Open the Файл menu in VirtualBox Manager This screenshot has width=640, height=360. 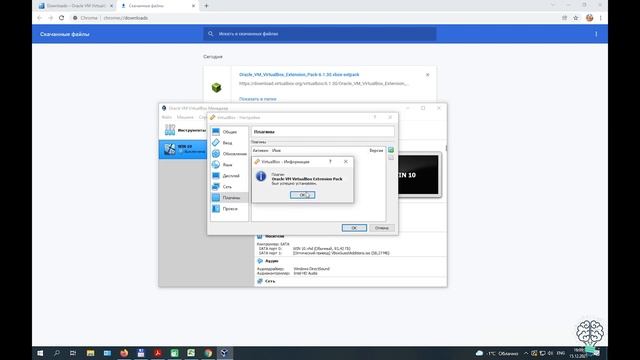[167, 117]
